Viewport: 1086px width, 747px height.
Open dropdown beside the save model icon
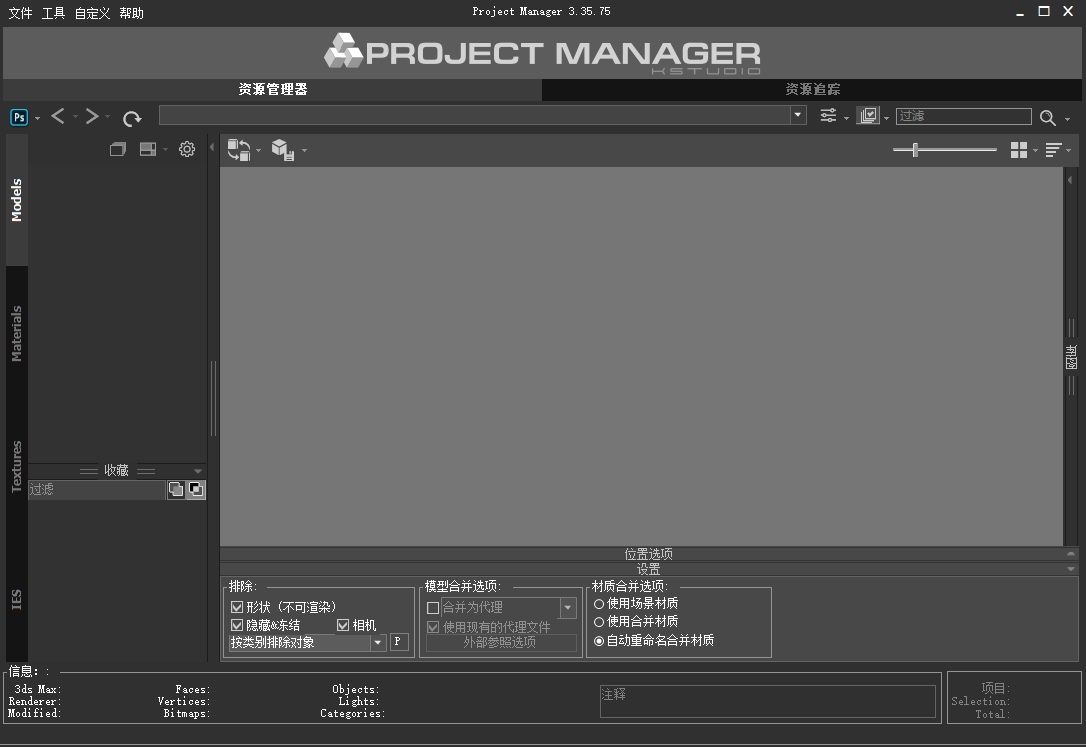pyautogui.click(x=304, y=150)
